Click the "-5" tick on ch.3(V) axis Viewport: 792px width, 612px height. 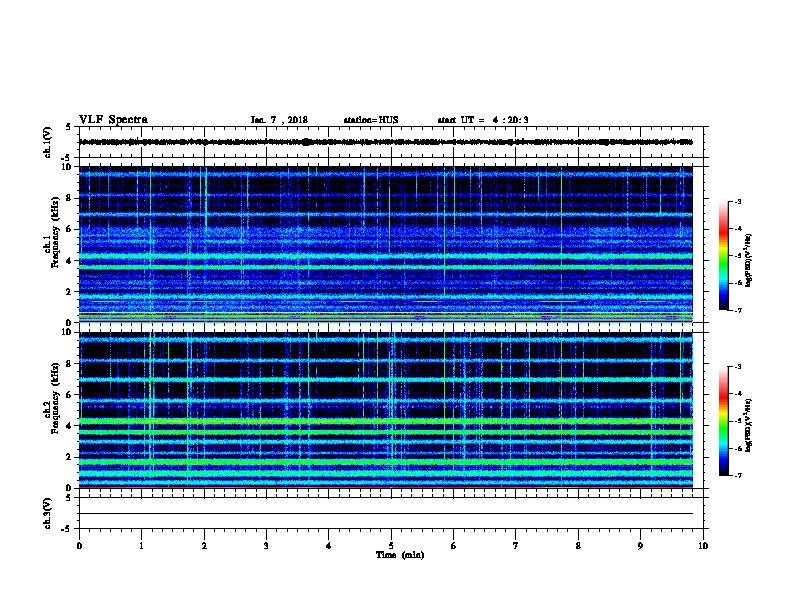[x=67, y=529]
